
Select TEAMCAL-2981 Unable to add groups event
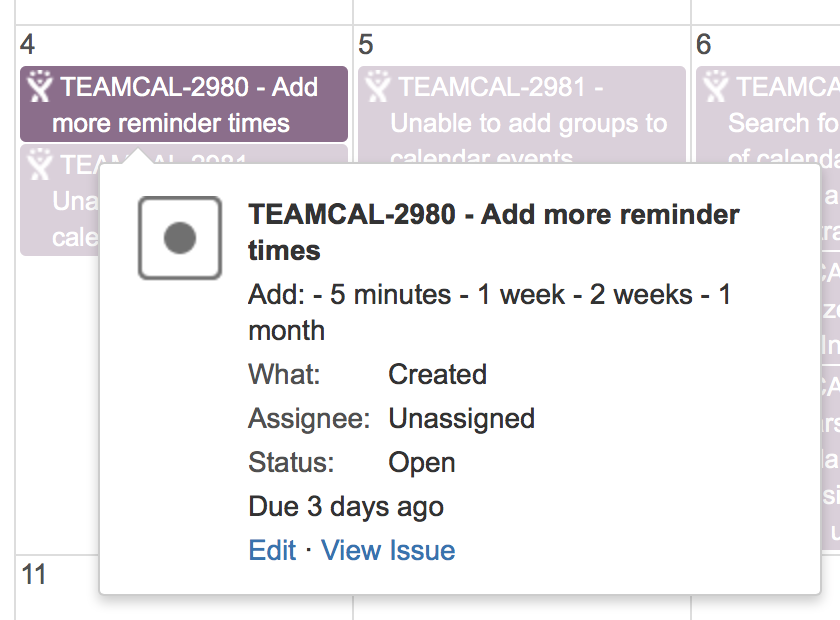click(x=522, y=115)
